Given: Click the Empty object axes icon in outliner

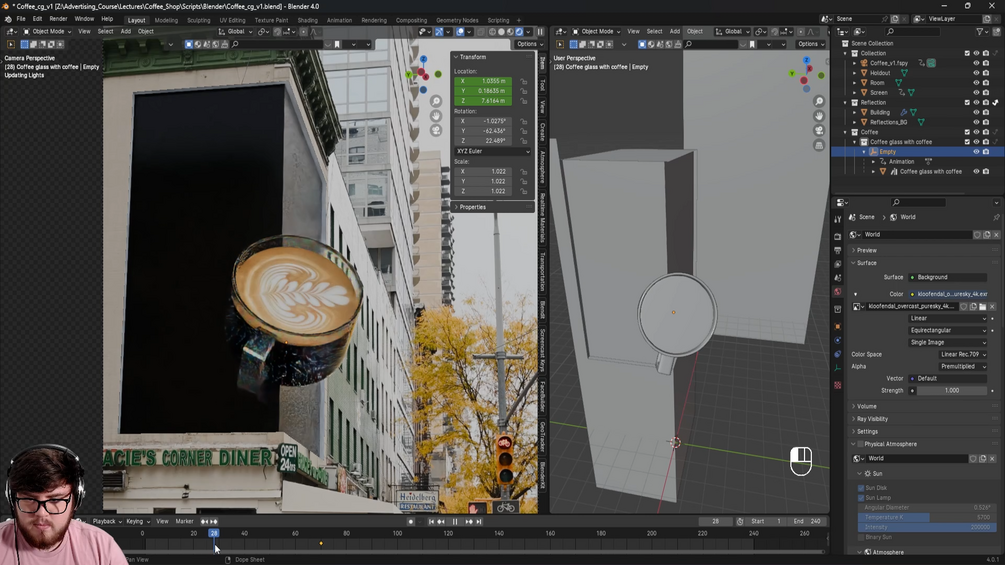Looking at the screenshot, I should pyautogui.click(x=874, y=152).
